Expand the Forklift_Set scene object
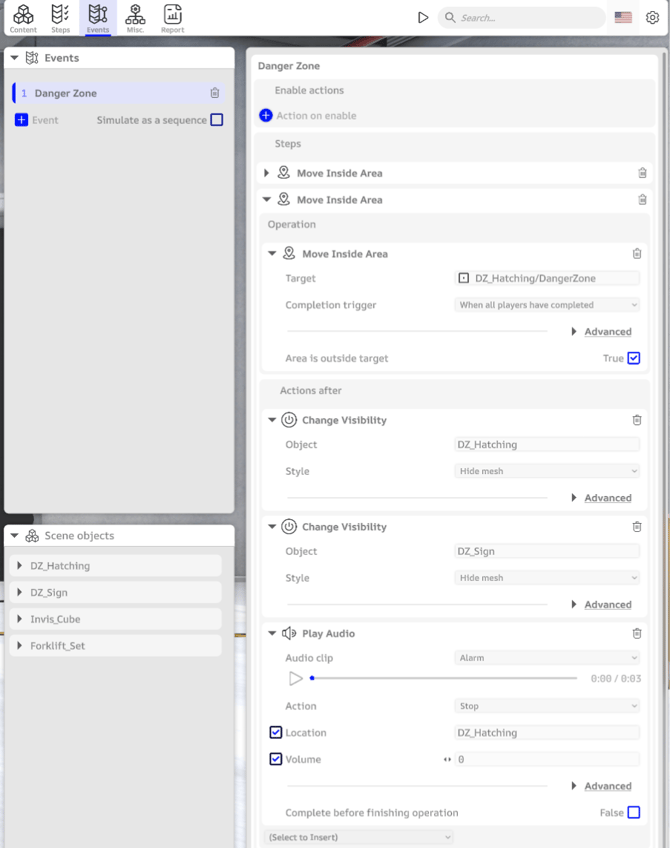Image resolution: width=670 pixels, height=848 pixels. [x=20, y=646]
